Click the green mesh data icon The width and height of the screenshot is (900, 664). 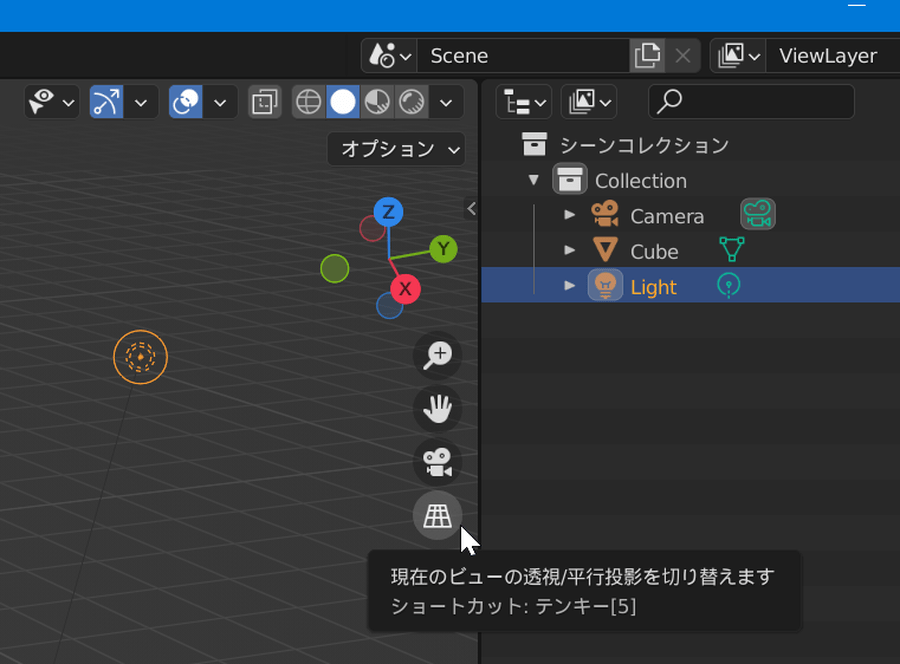coord(732,250)
